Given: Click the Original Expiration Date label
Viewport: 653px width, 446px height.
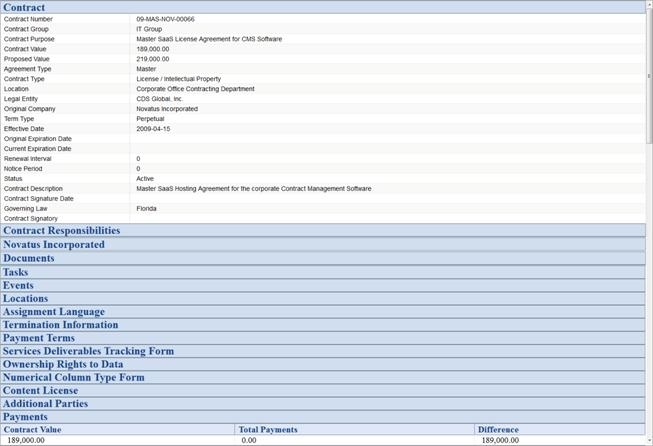Looking at the screenshot, I should pyautogui.click(x=38, y=139).
